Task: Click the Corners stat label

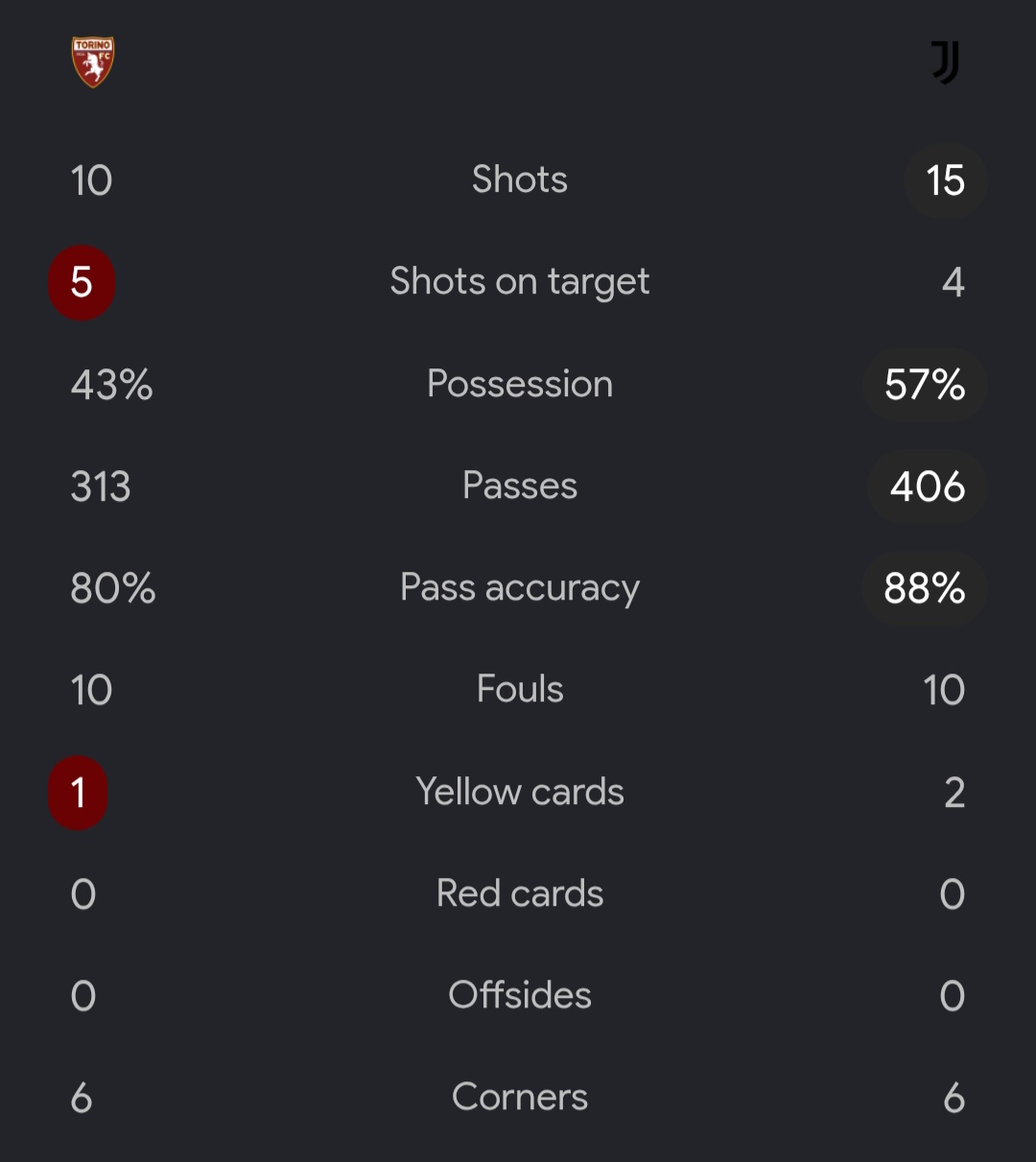Action: [x=520, y=1097]
